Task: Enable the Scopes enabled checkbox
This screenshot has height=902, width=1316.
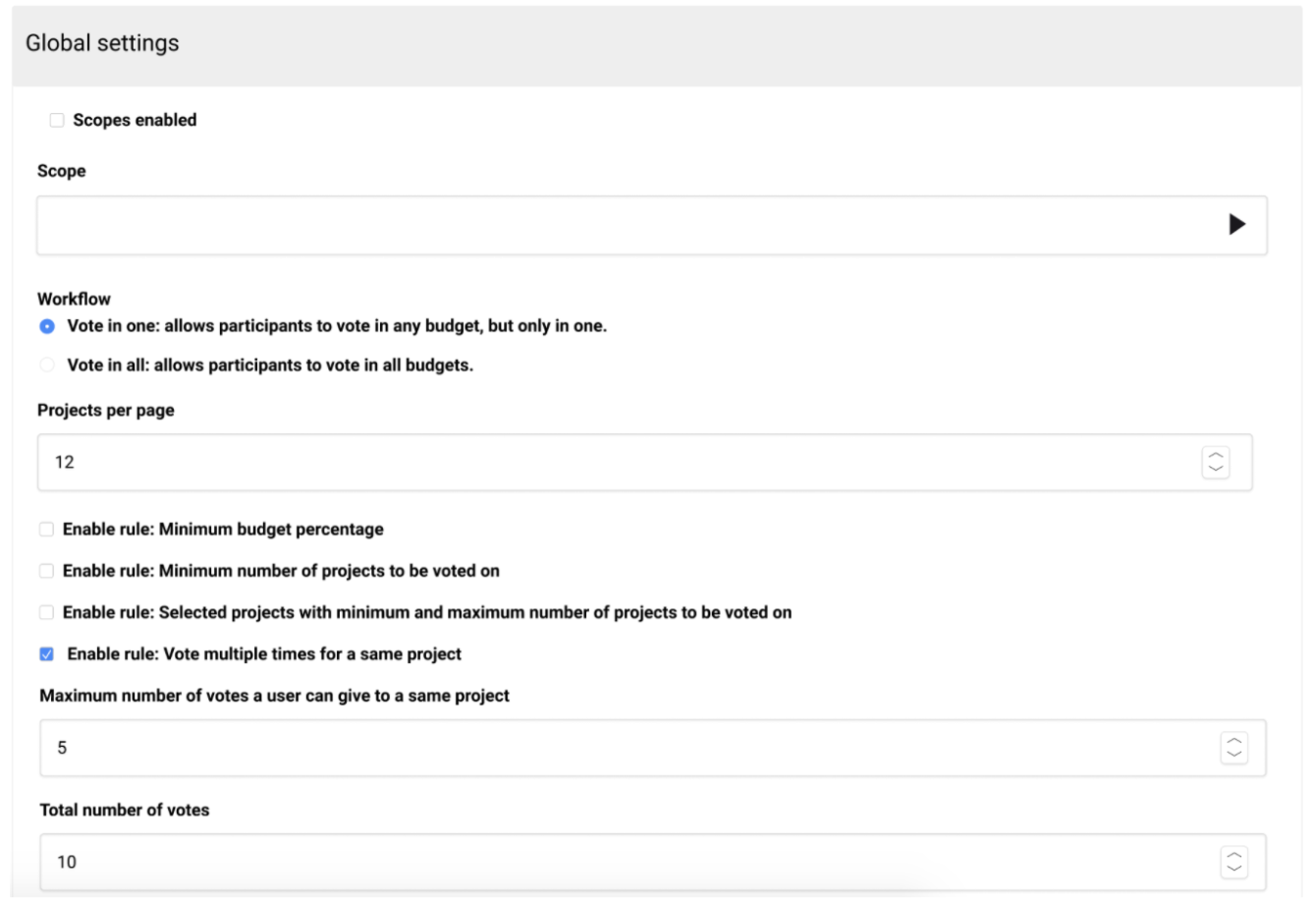Action: point(57,120)
